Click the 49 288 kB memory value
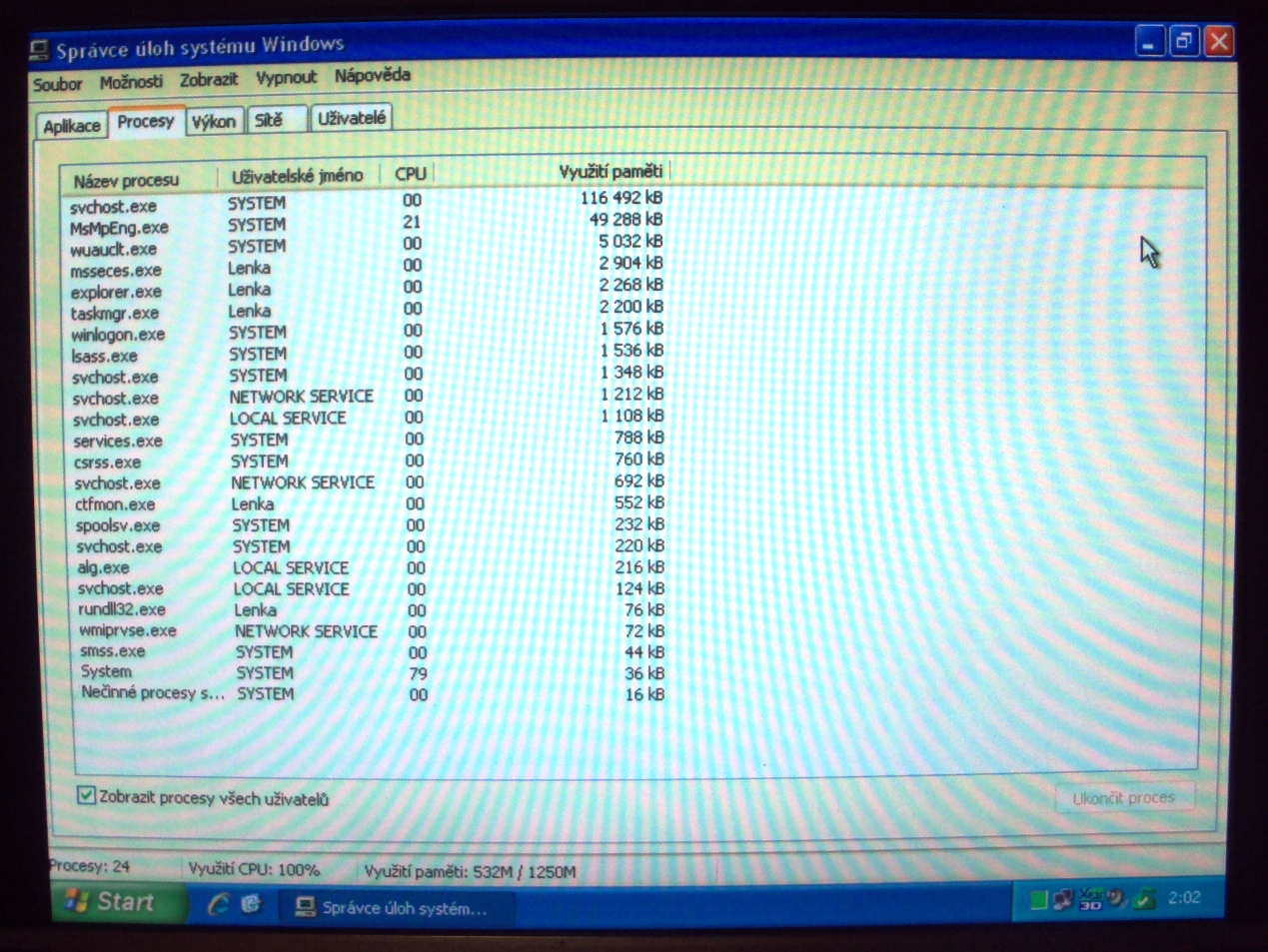This screenshot has width=1268, height=952. pos(626,220)
